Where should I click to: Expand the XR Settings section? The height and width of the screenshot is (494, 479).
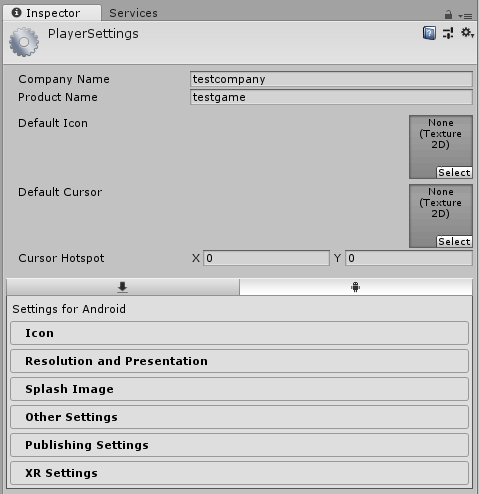(239, 473)
